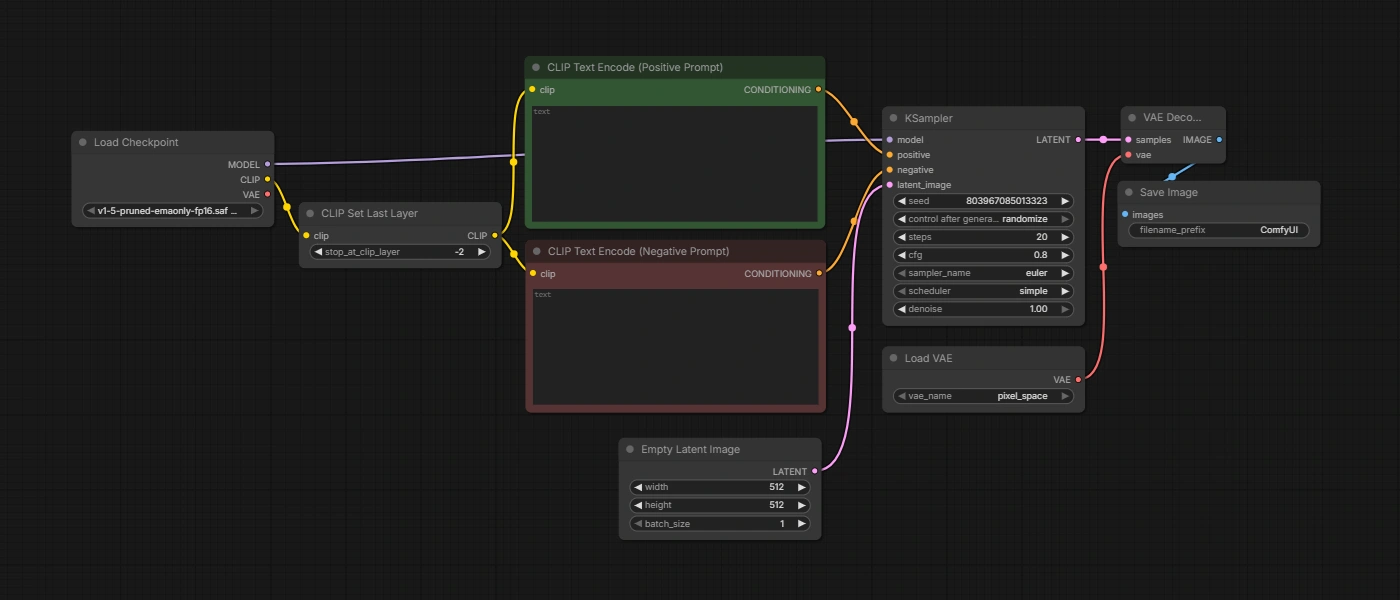Collapse the KSampler node title dot
The image size is (1400, 600).
[893, 118]
